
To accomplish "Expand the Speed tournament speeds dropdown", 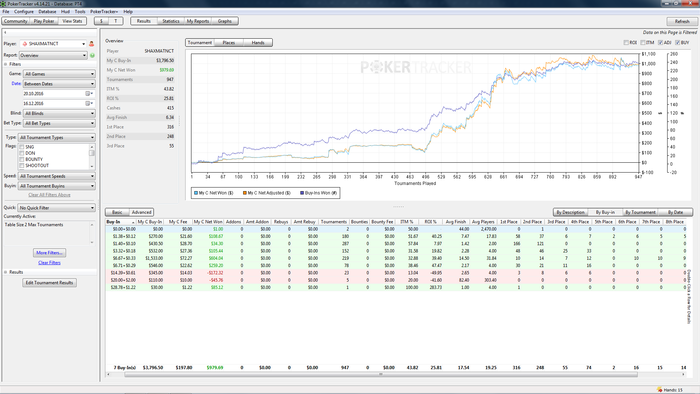I will click(56, 176).
